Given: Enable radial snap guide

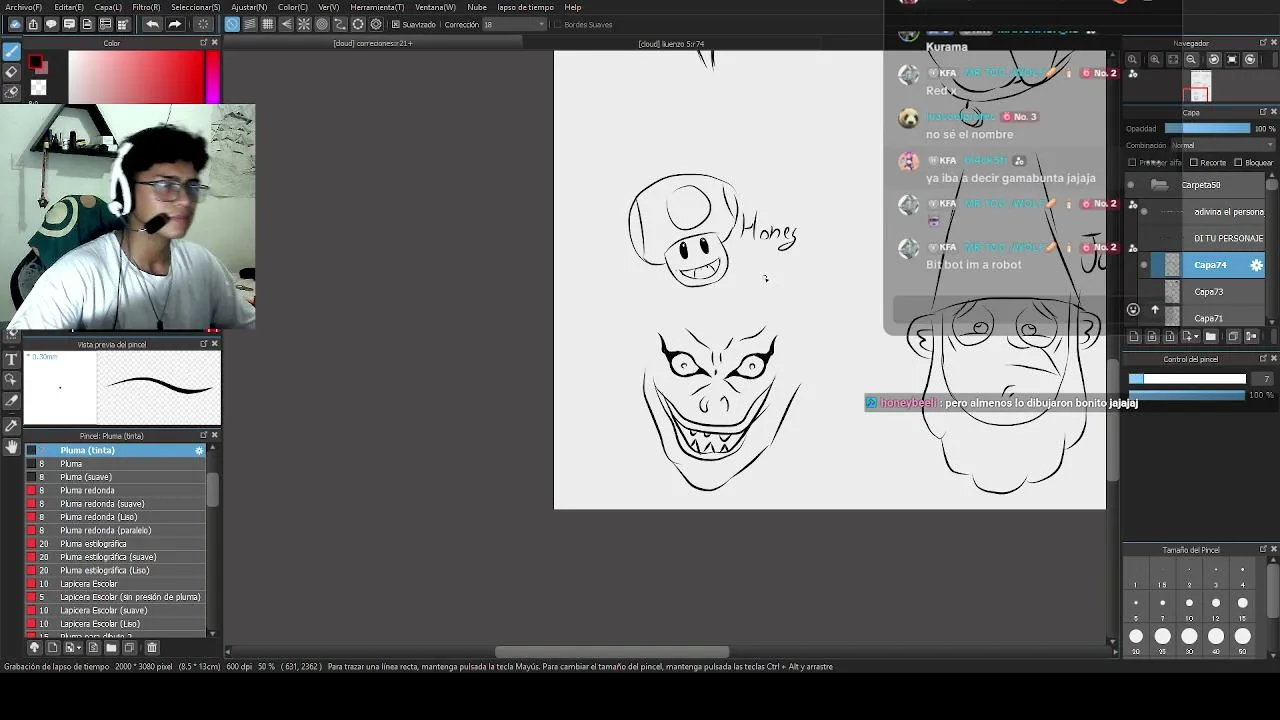Looking at the screenshot, I should coord(304,24).
